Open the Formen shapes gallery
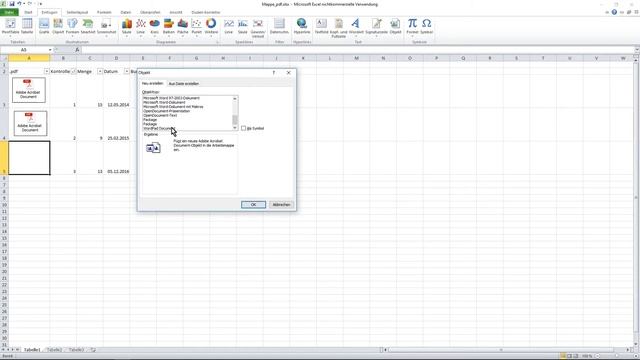640x360 pixels. pyautogui.click(x=72, y=26)
